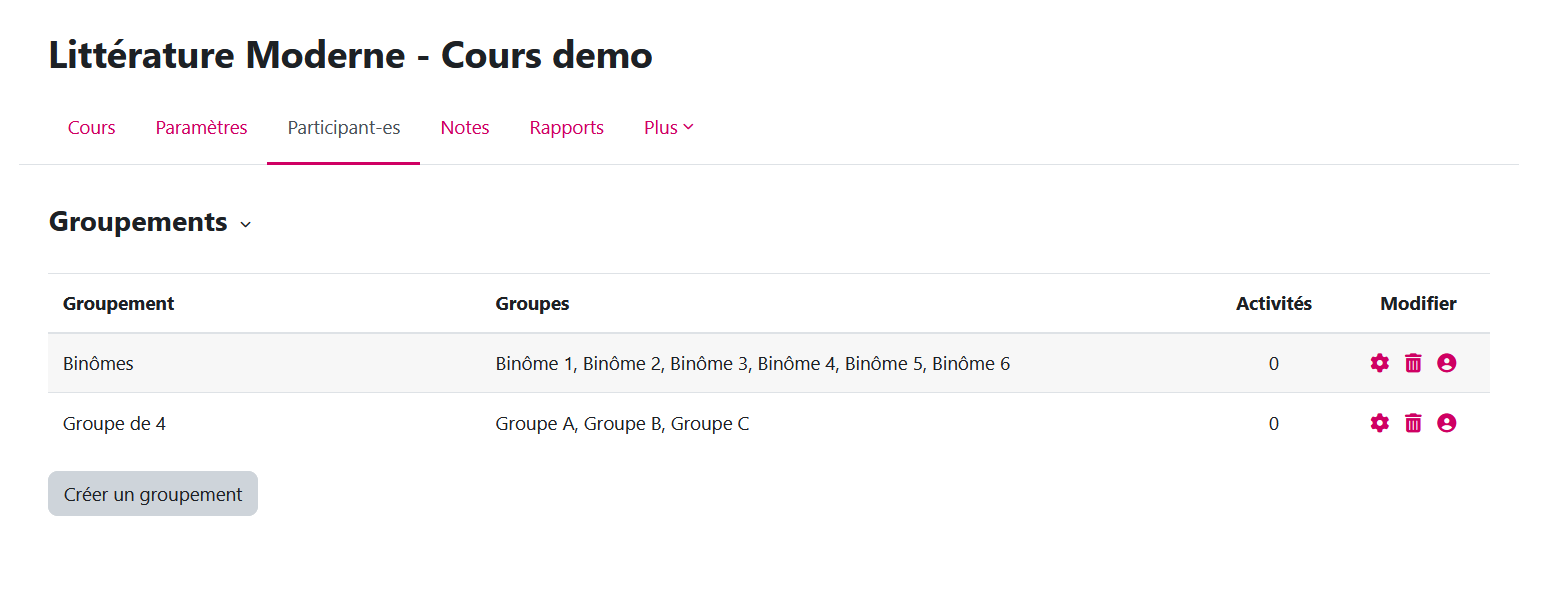Click the Binômes groupement name cell

98,364
